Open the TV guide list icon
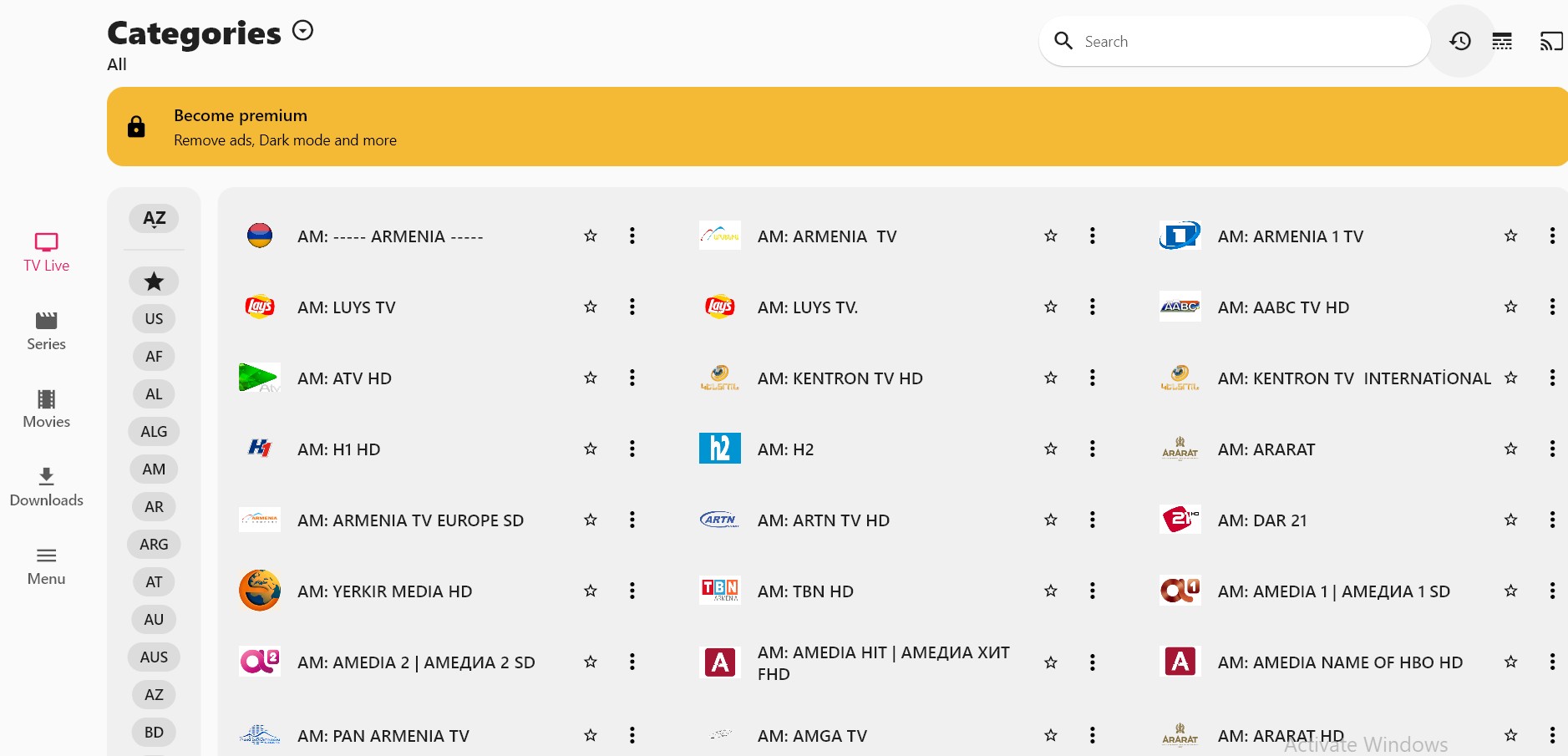Viewport: 1568px width, 756px height. pos(1502,41)
